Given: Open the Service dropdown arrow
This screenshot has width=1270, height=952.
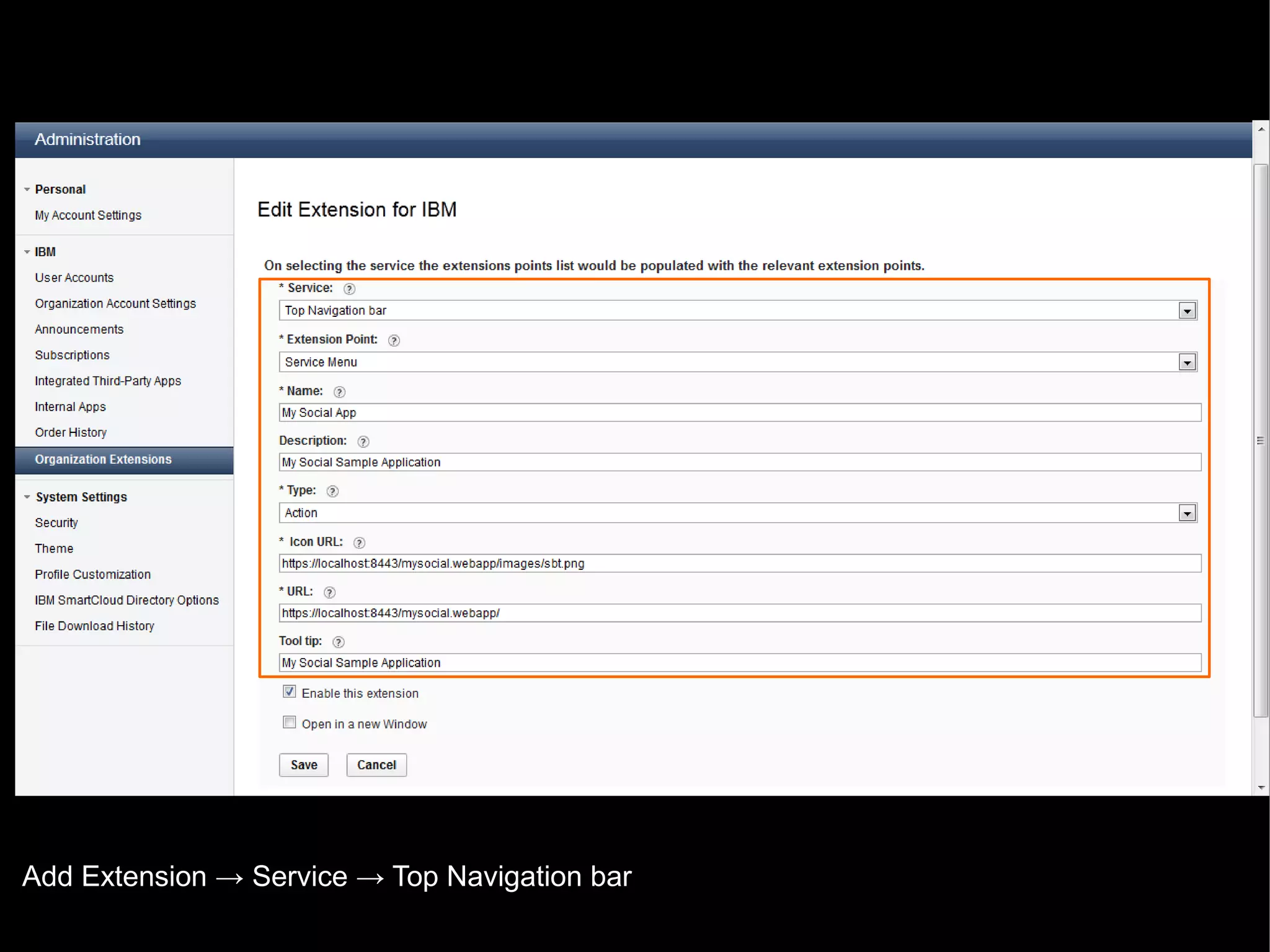Looking at the screenshot, I should 1187,311.
